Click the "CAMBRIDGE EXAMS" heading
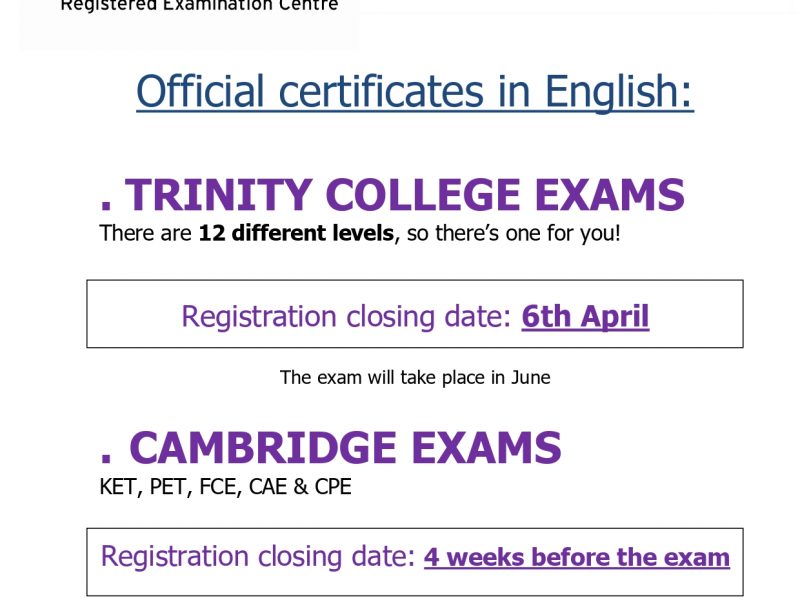The image size is (800, 600). 345,447
